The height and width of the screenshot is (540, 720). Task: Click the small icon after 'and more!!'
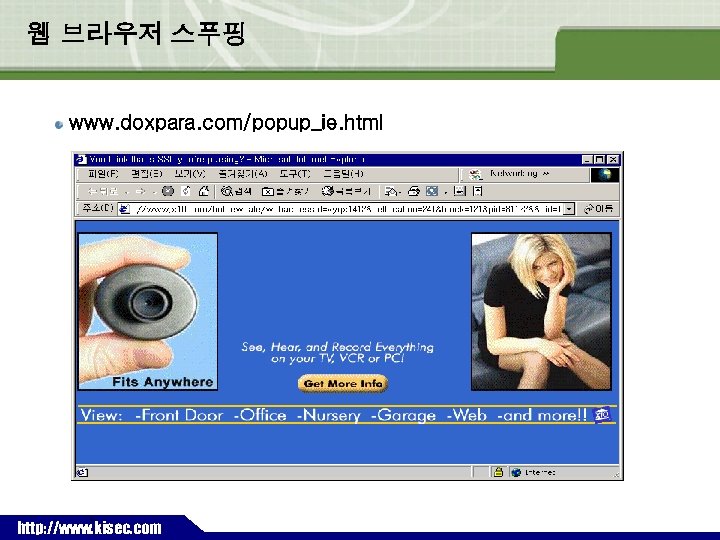(x=602, y=415)
